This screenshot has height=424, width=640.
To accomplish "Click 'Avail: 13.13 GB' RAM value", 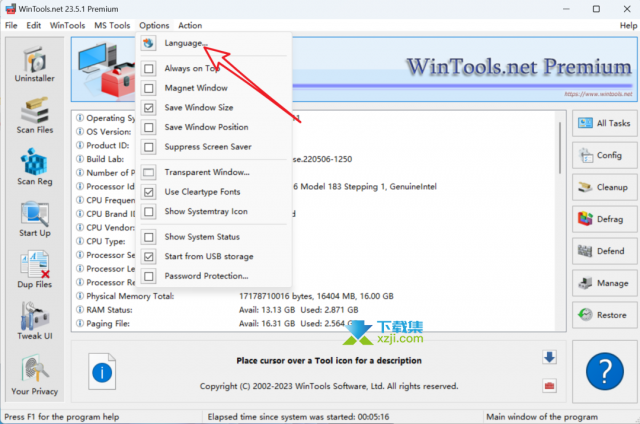I will (267, 310).
